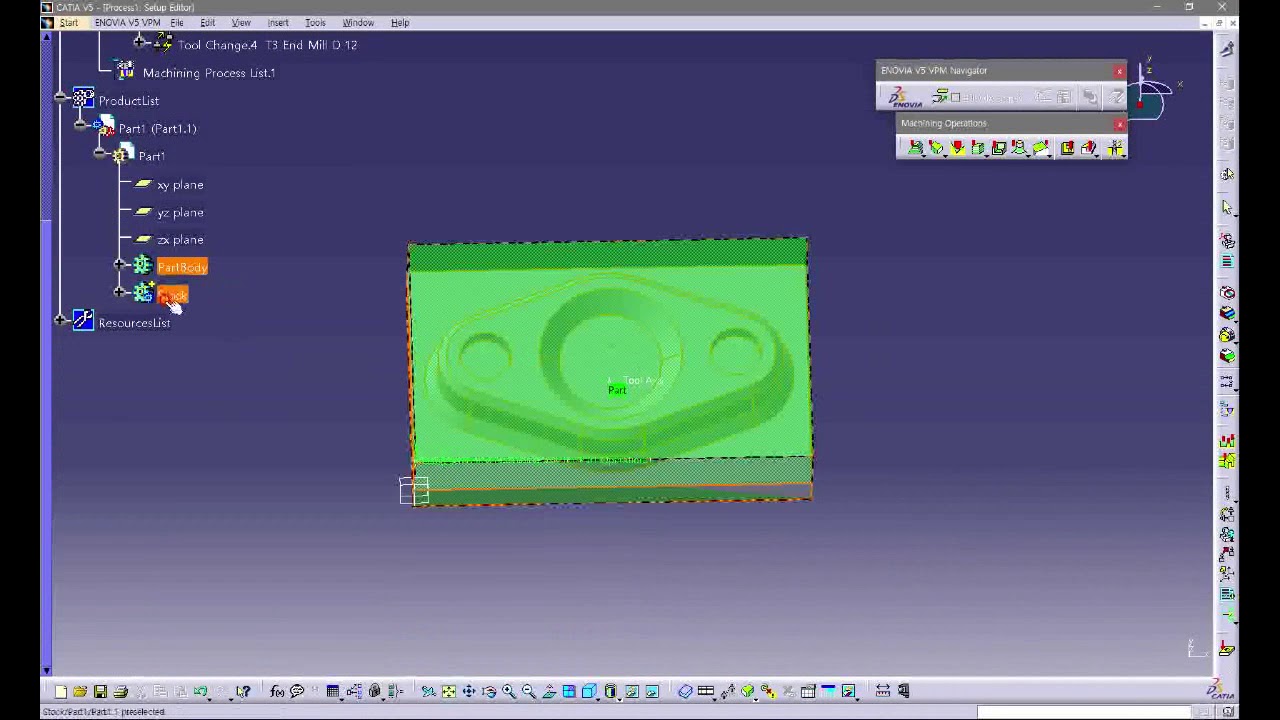Close the Machining Operations toolbar
The width and height of the screenshot is (1280, 720).
pyautogui.click(x=1119, y=124)
